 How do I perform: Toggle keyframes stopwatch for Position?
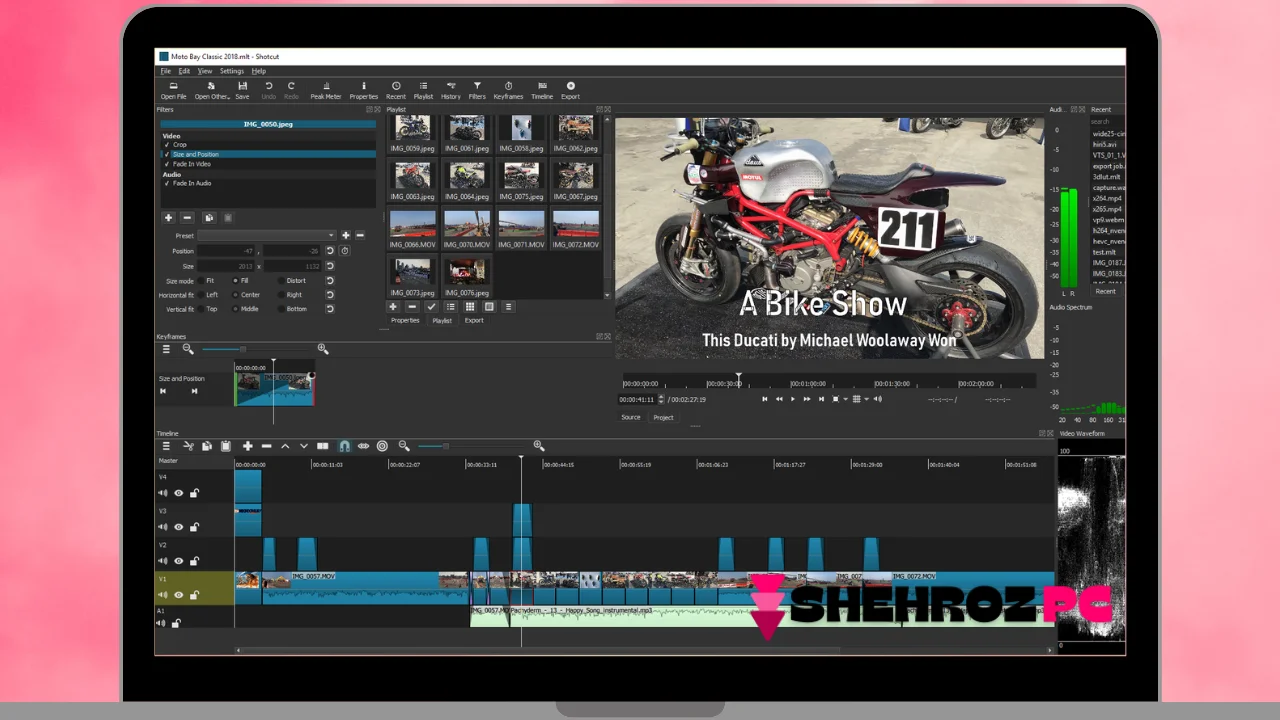pyautogui.click(x=345, y=251)
